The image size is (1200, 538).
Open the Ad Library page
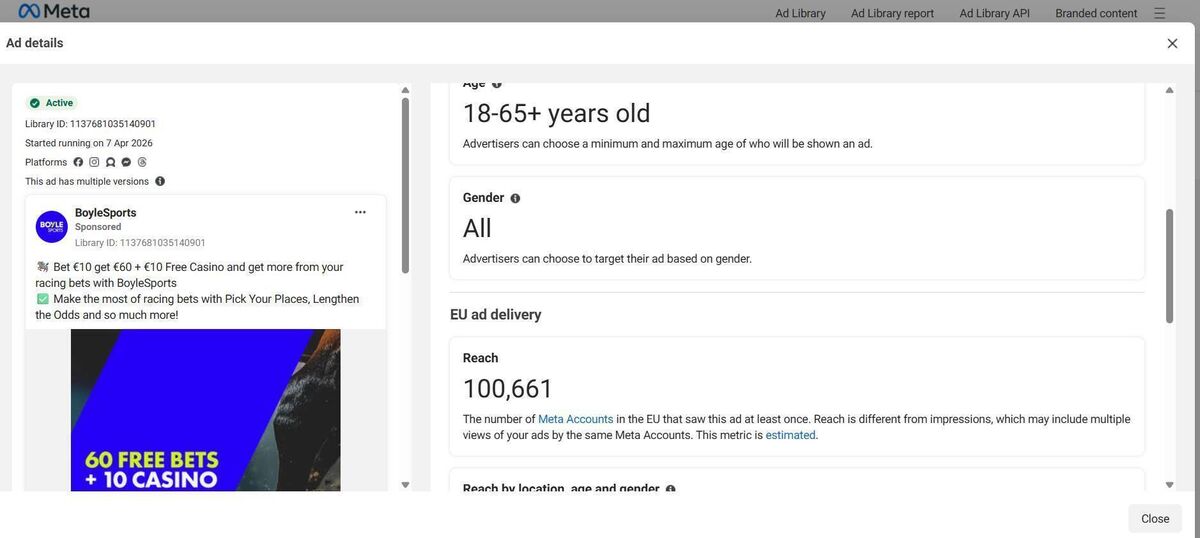(800, 13)
